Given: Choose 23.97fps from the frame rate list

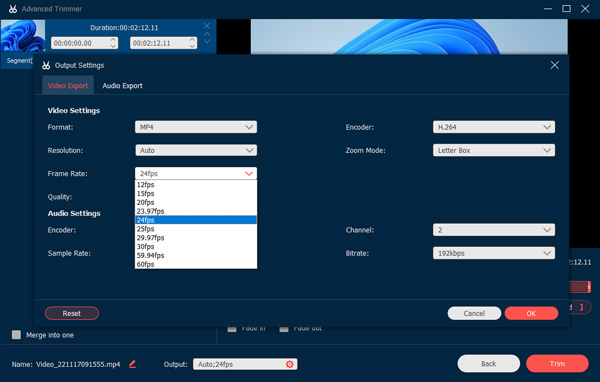Looking at the screenshot, I should 196,211.
